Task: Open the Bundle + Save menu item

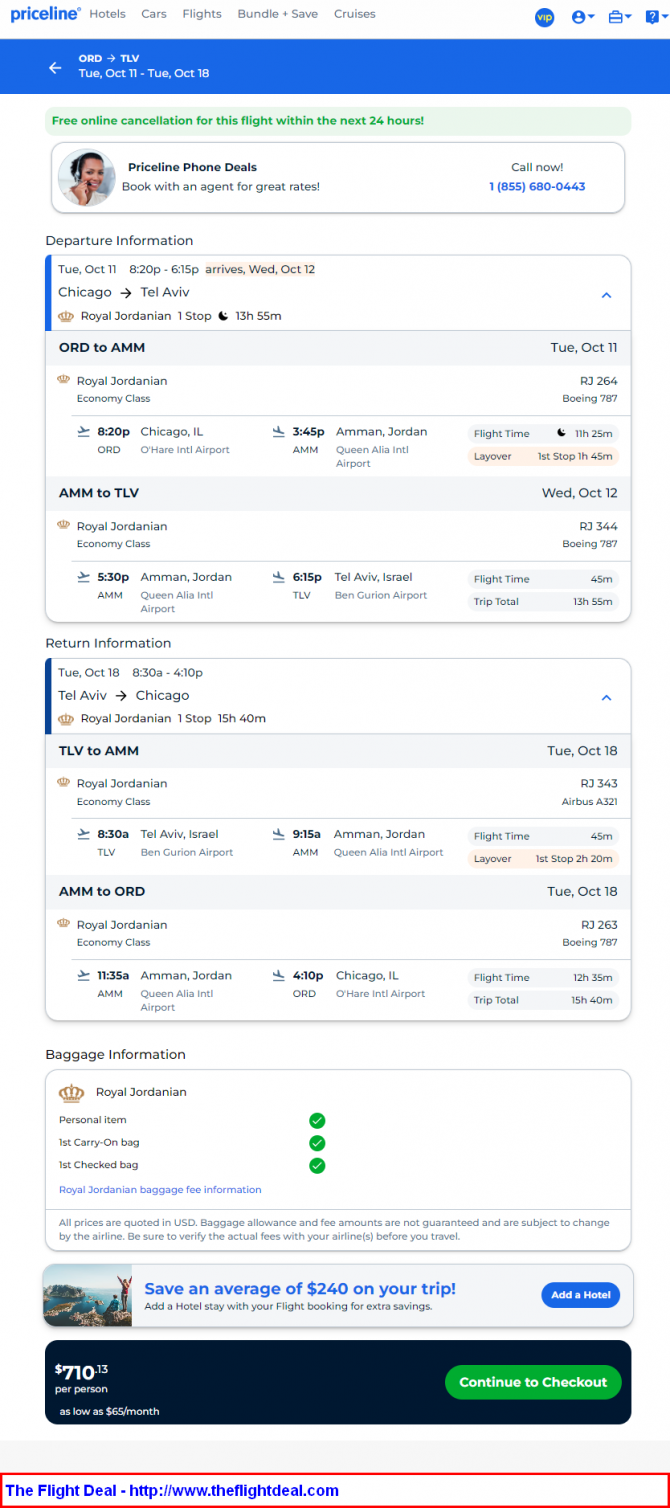Action: tap(278, 14)
